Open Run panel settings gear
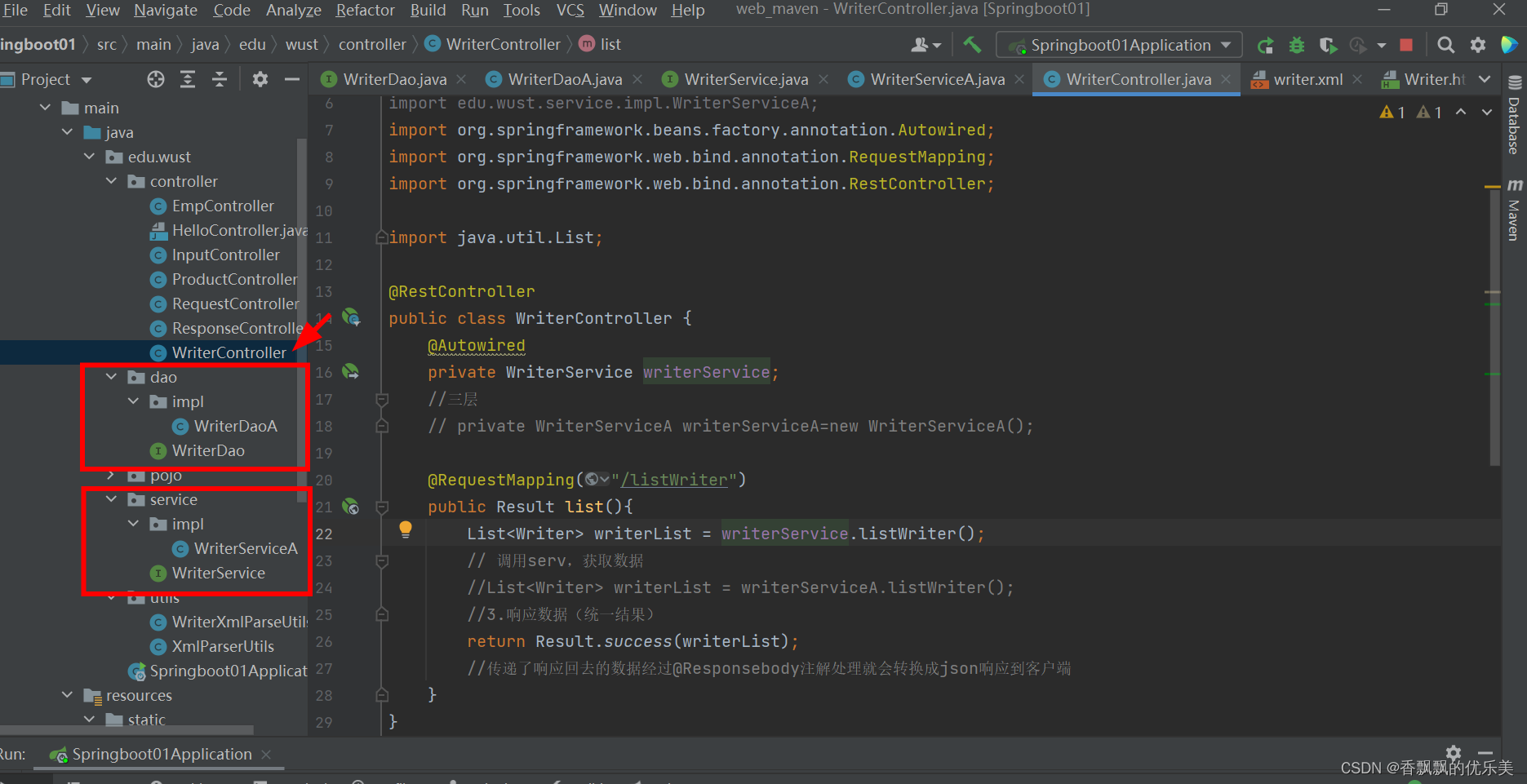The image size is (1527, 784). click(x=1454, y=752)
